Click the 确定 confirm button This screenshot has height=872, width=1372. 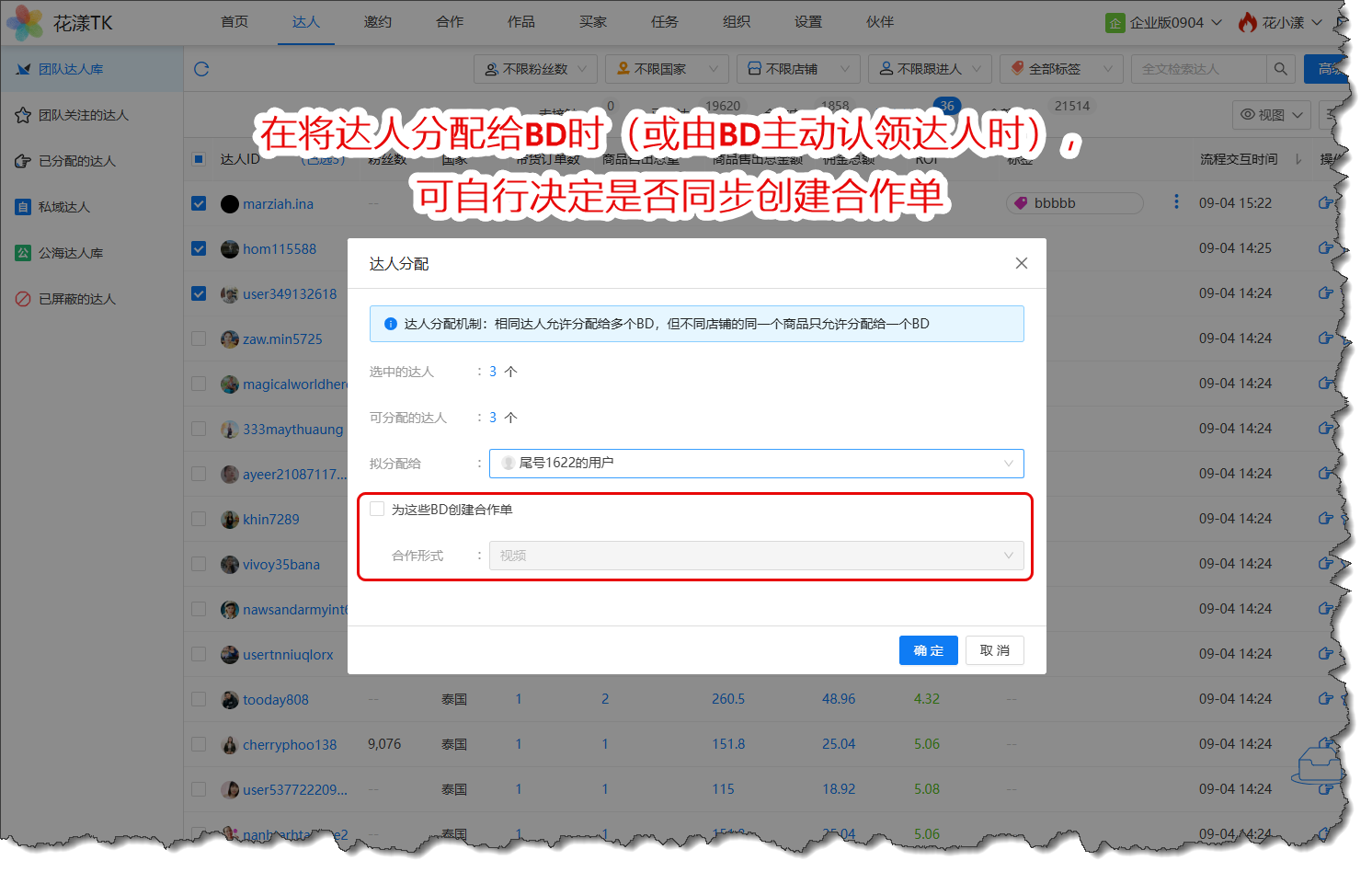(928, 650)
